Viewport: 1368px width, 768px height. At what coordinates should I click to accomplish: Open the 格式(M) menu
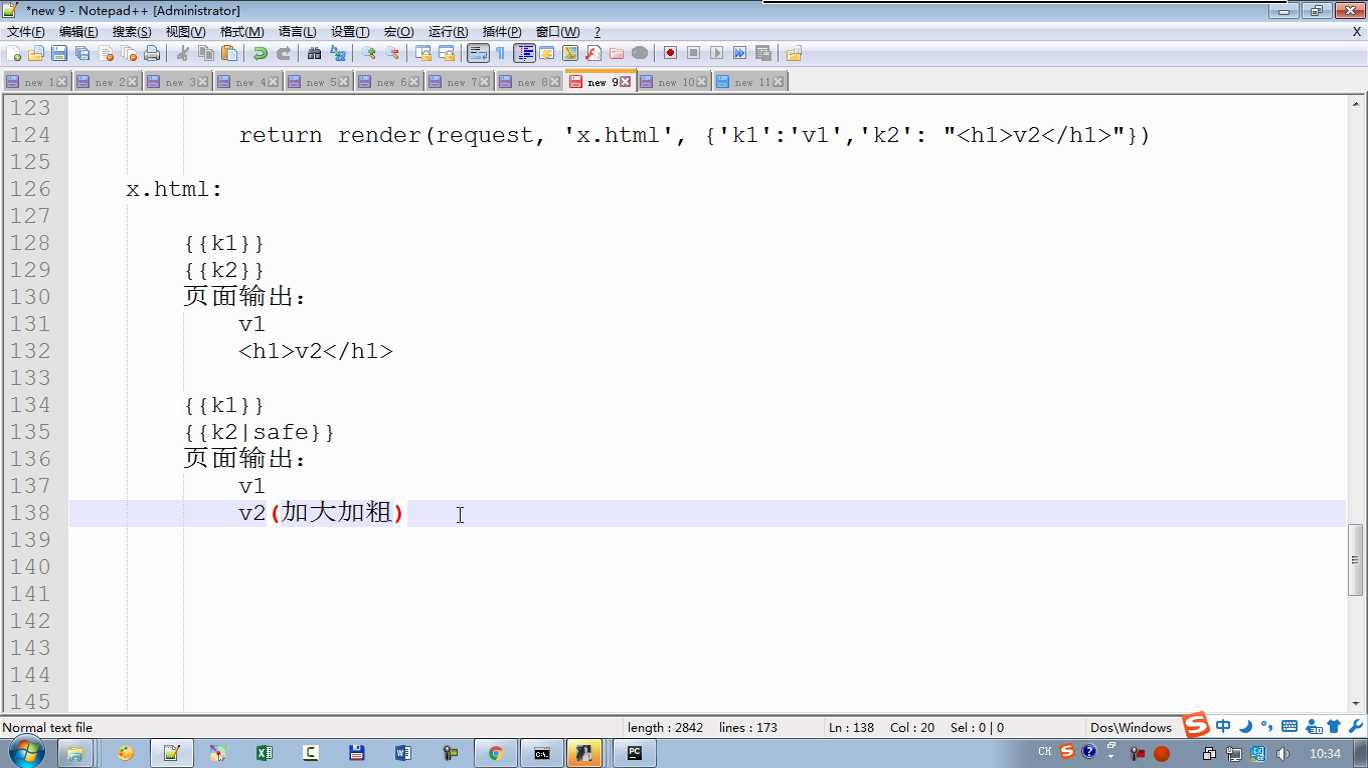click(x=242, y=32)
